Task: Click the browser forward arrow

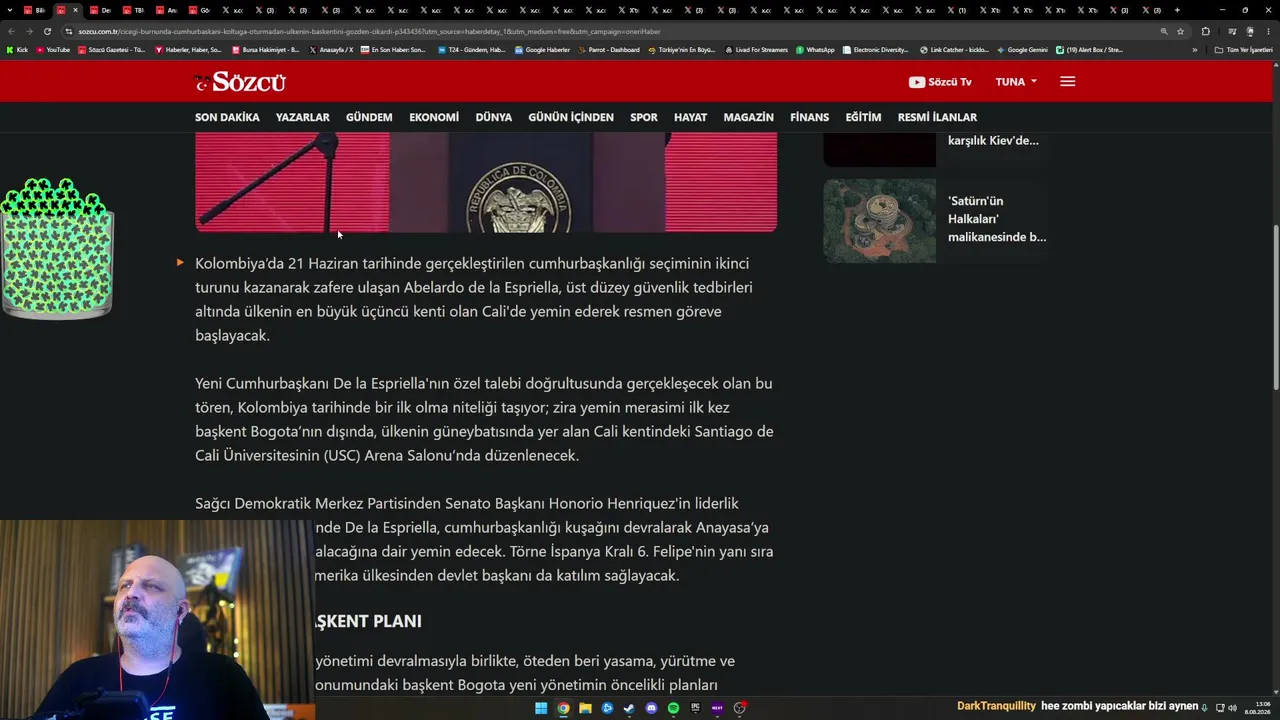Action: tap(28, 31)
